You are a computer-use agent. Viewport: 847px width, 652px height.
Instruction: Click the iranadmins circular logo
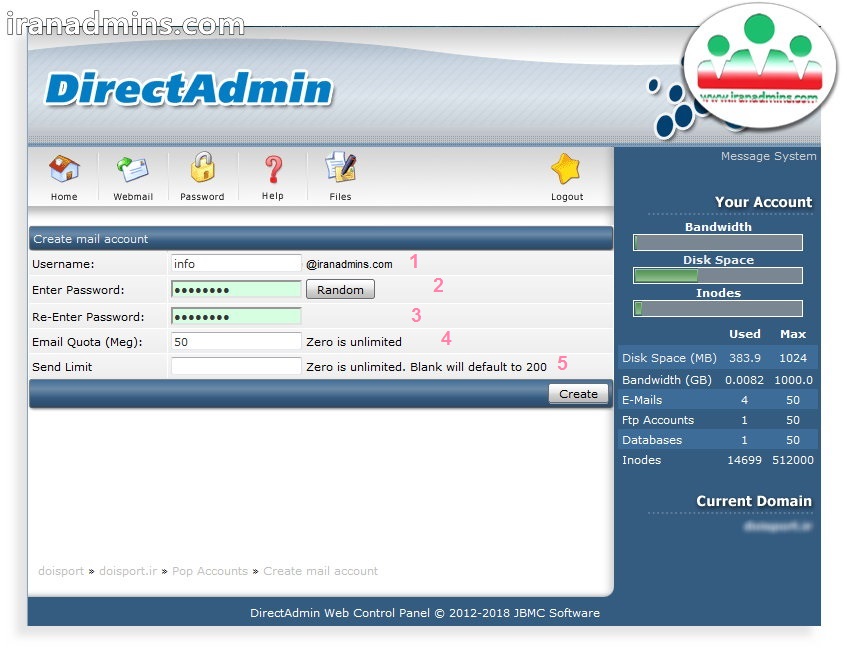[x=760, y=64]
